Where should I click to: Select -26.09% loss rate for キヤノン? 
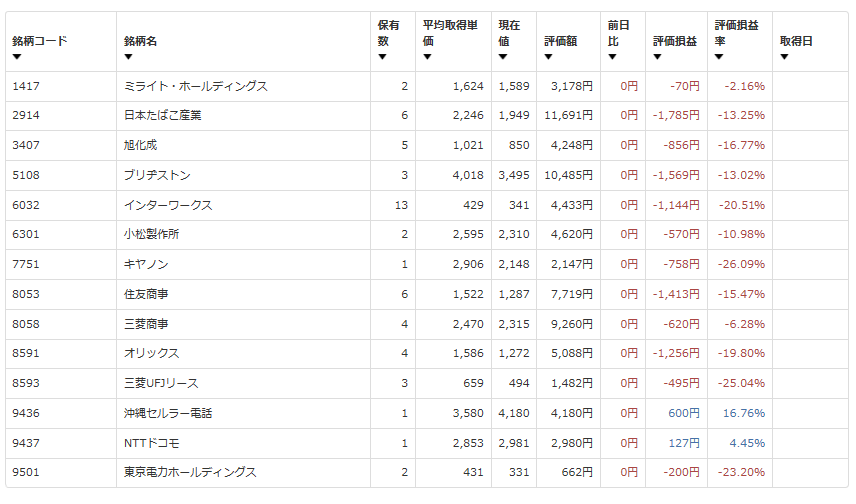pos(741,264)
